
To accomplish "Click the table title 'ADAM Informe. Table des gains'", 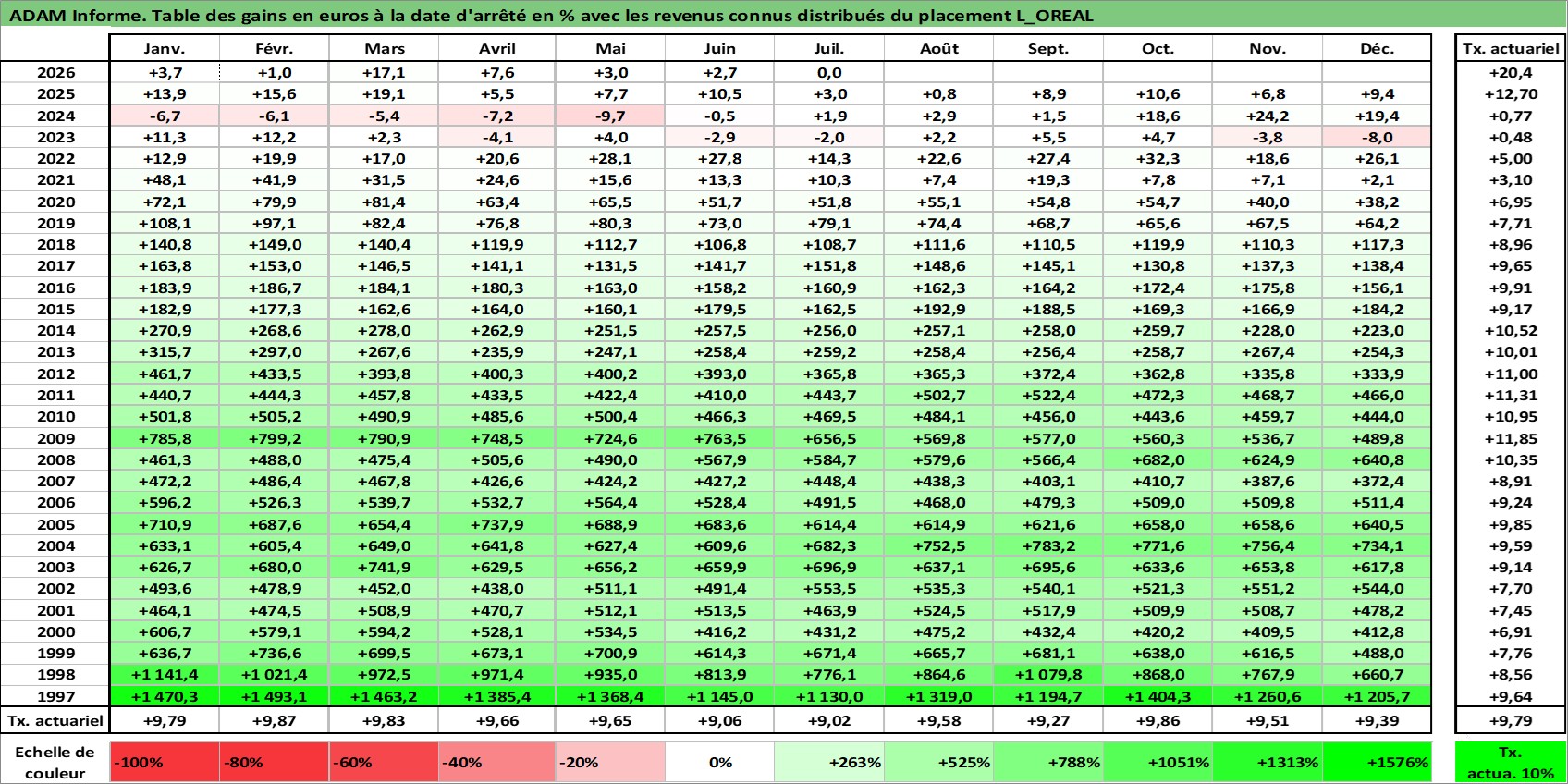I will (551, 16).
